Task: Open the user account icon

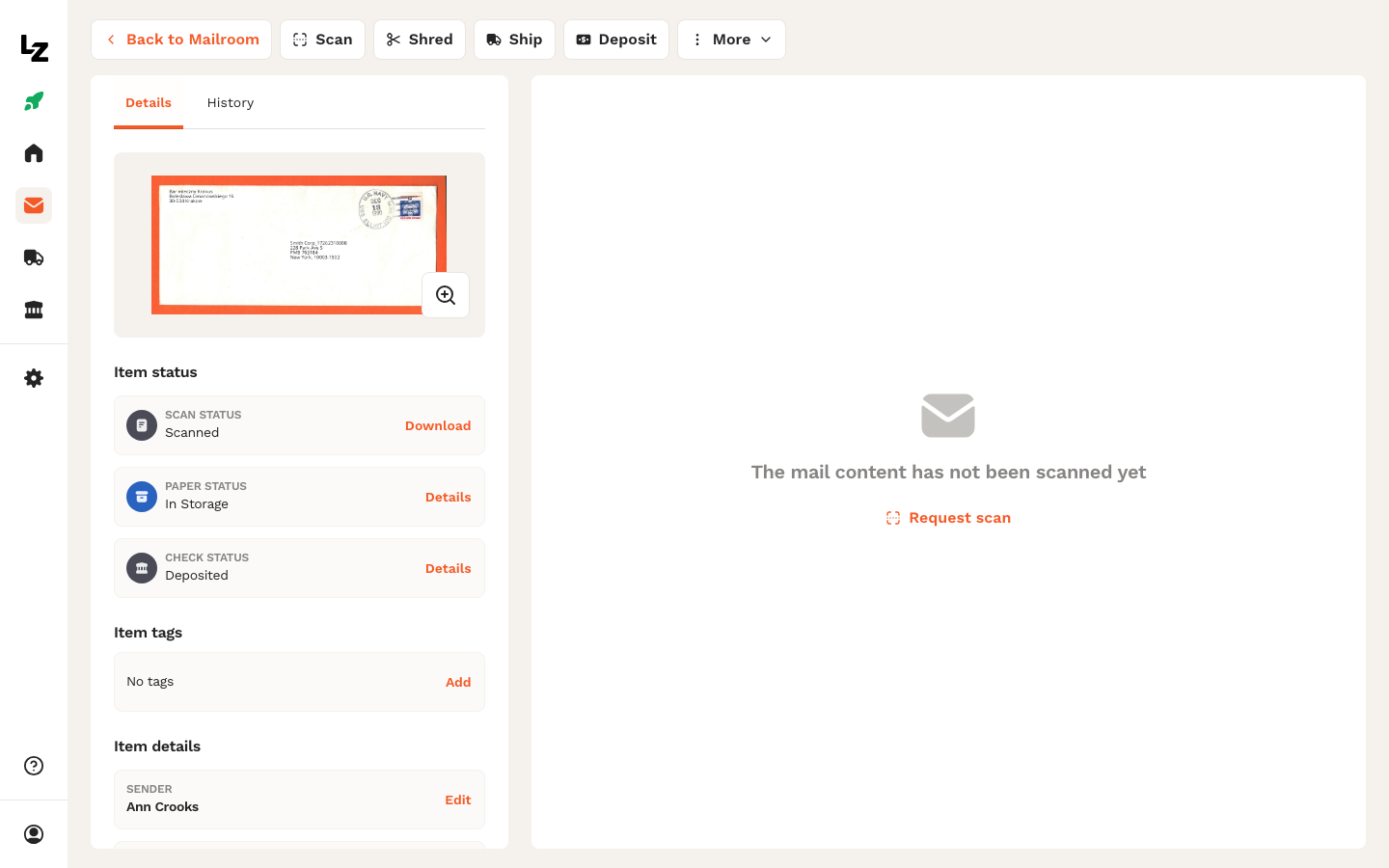Action: click(x=34, y=834)
